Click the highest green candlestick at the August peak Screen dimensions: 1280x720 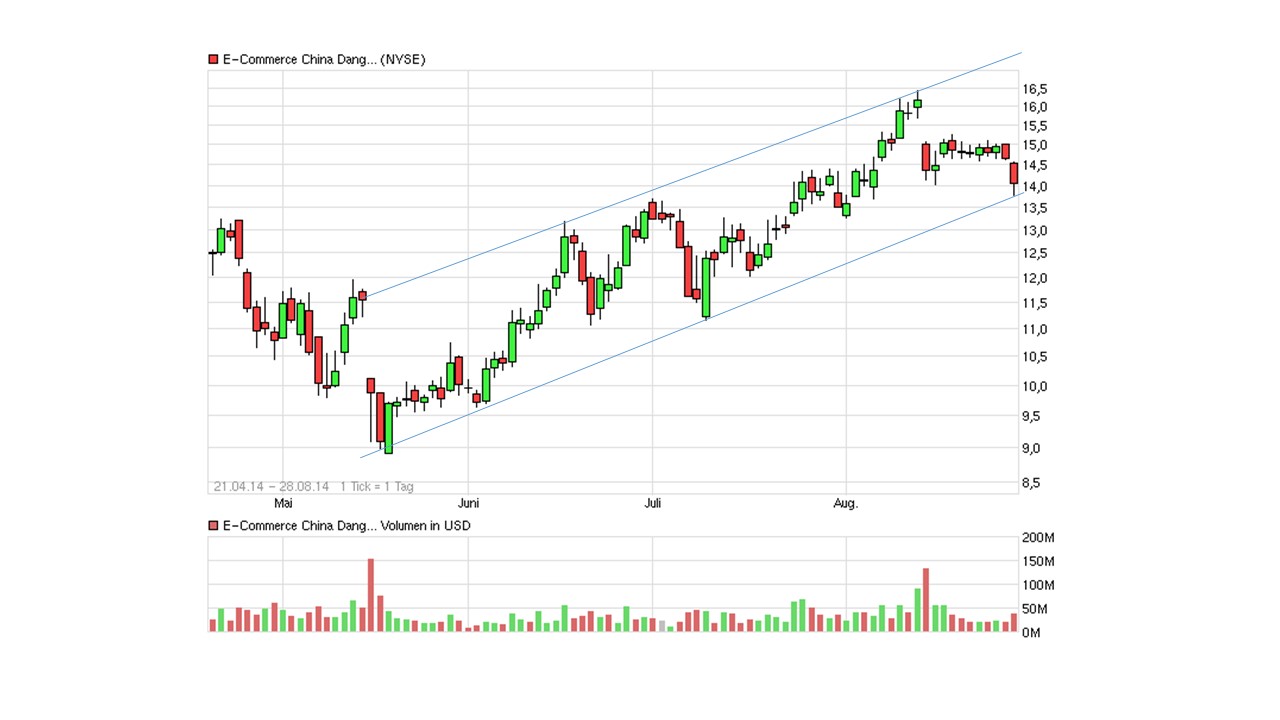click(917, 103)
